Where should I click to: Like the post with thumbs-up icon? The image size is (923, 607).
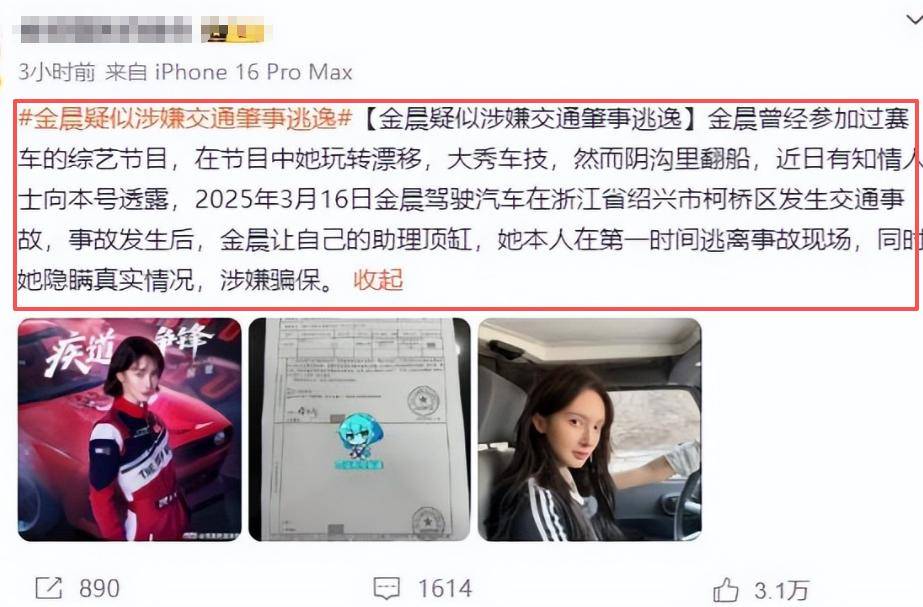click(725, 589)
